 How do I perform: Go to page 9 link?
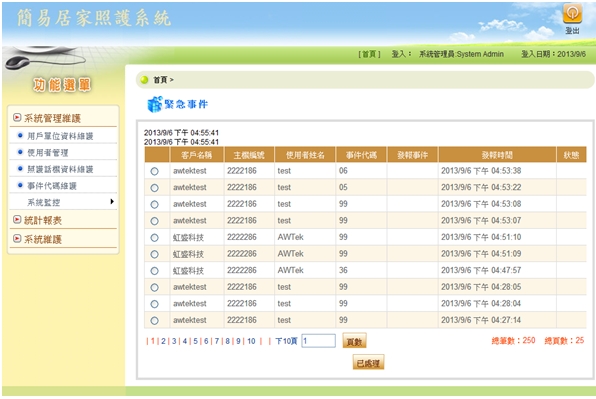click(x=238, y=341)
